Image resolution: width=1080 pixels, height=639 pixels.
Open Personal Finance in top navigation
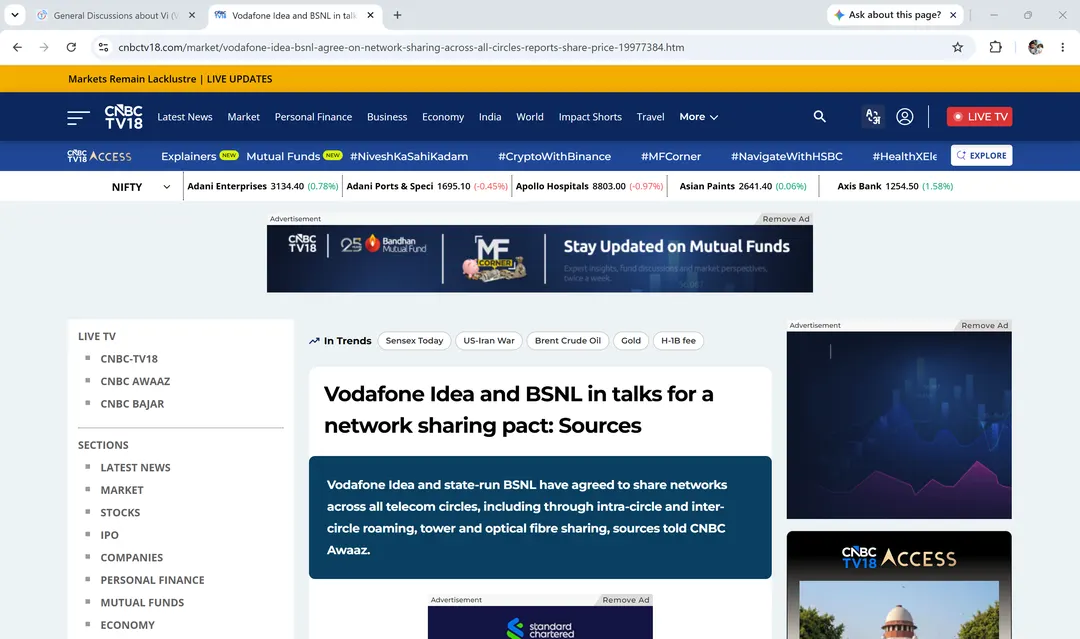pos(313,117)
